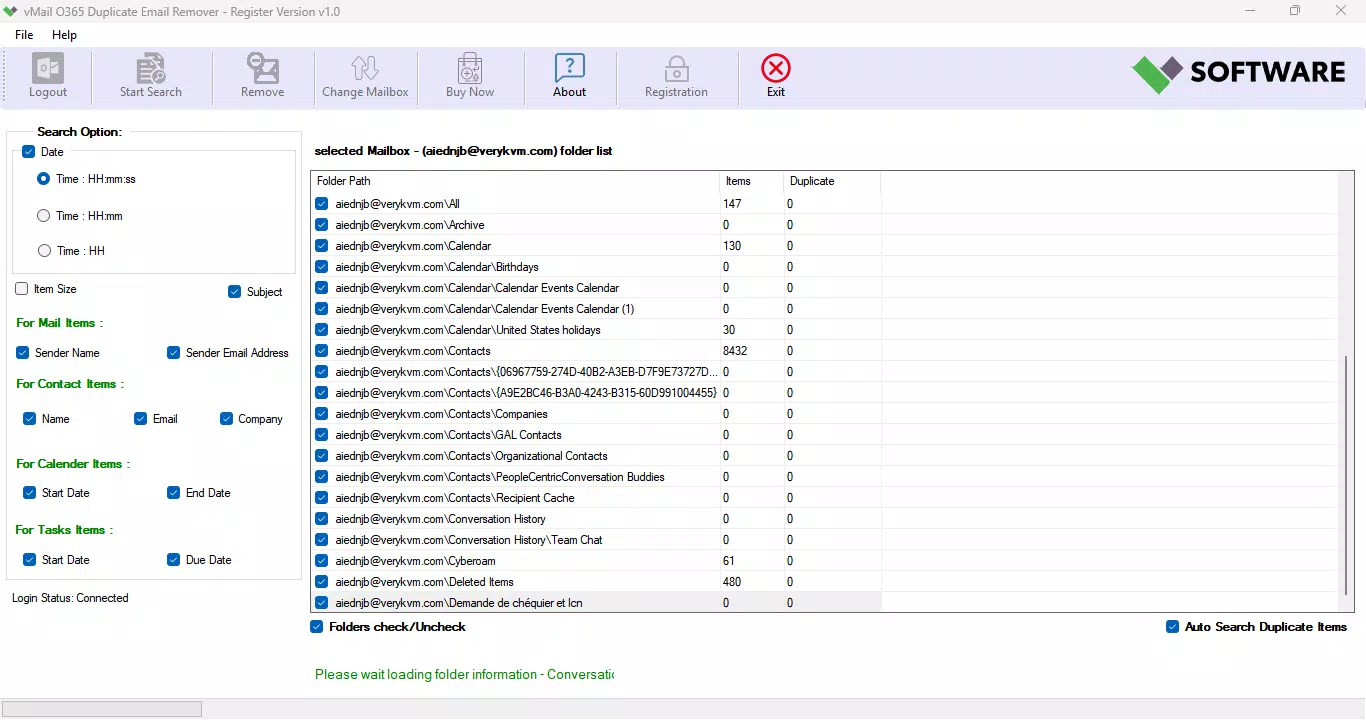The width and height of the screenshot is (1366, 720).
Task: Enable the Item Size checkbox
Action: (x=22, y=289)
